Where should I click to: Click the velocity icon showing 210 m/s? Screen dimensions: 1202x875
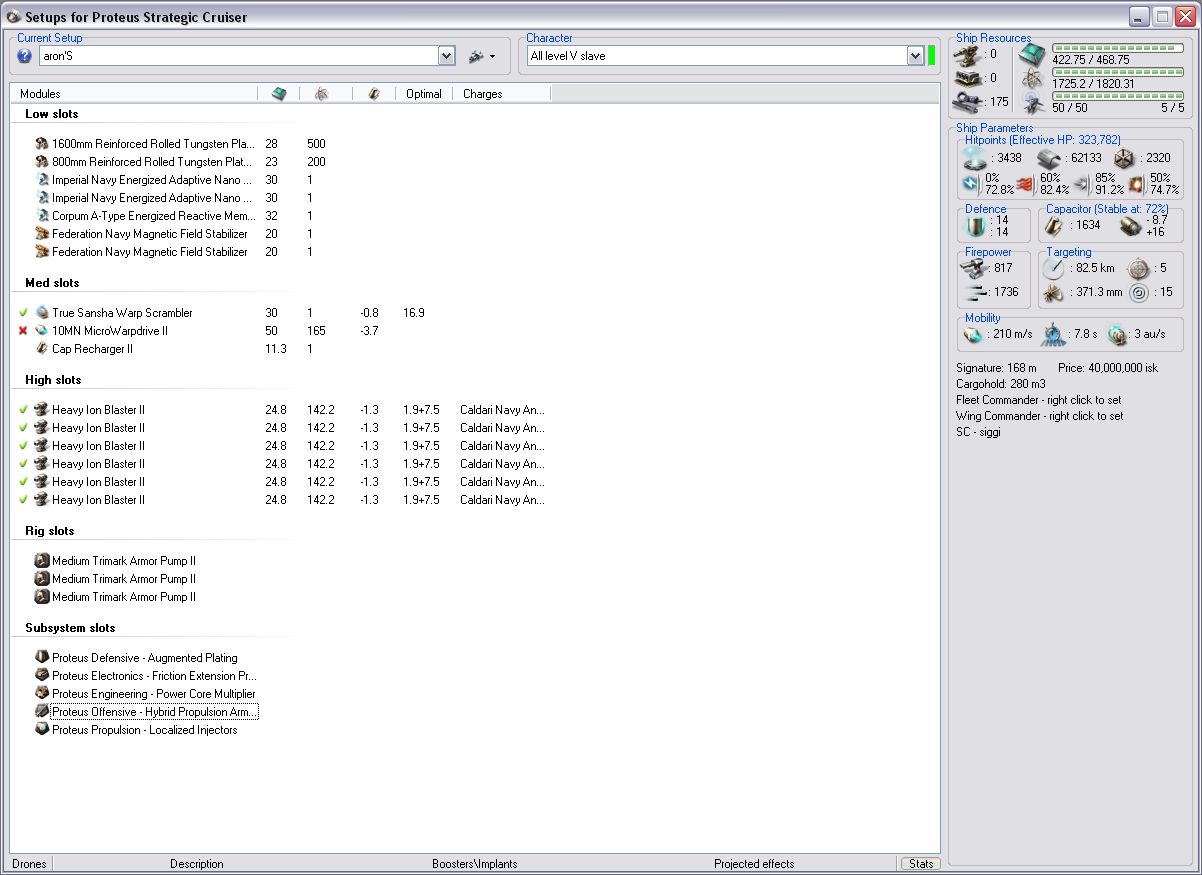(x=973, y=334)
